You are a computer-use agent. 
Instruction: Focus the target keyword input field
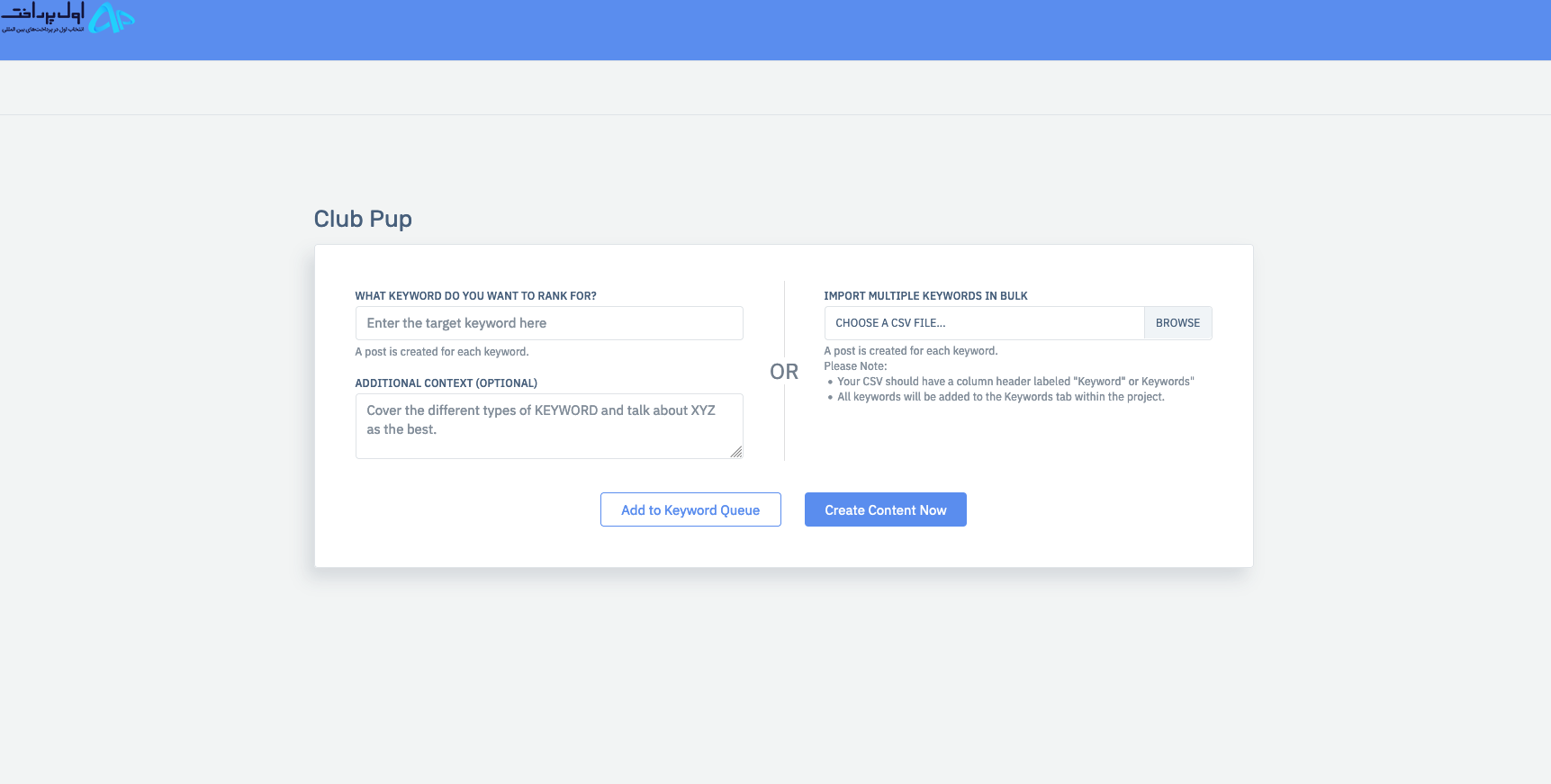(x=549, y=323)
